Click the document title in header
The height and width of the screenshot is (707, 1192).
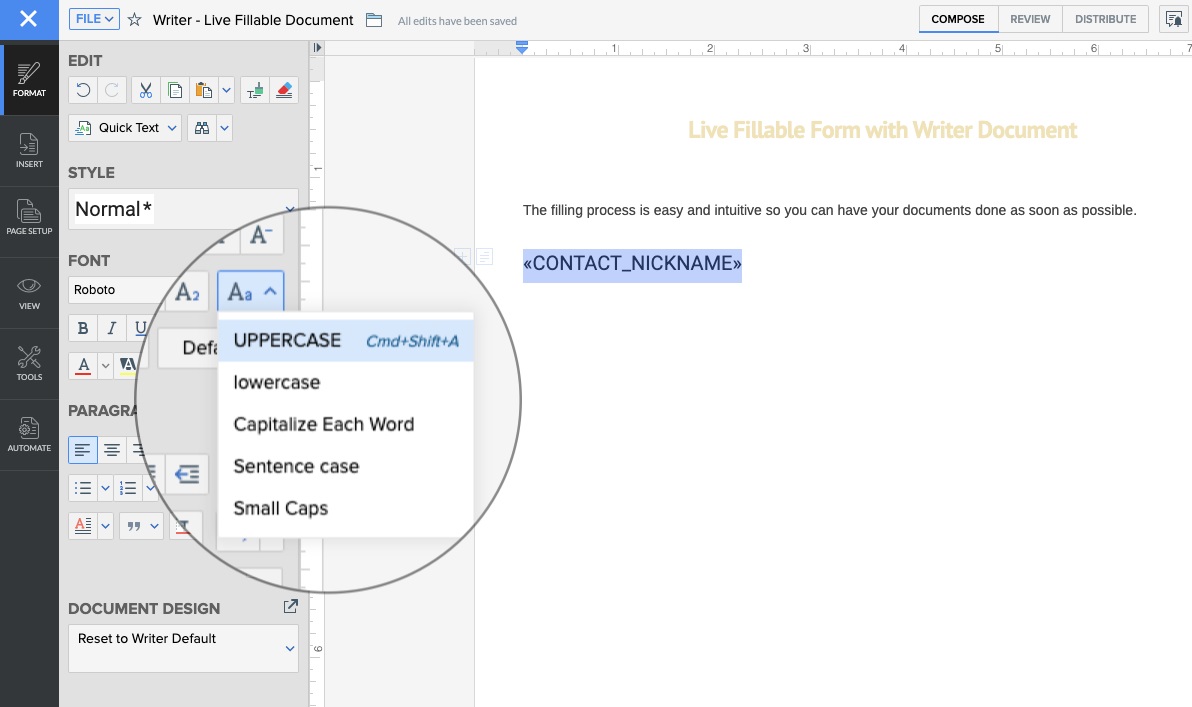tap(253, 20)
